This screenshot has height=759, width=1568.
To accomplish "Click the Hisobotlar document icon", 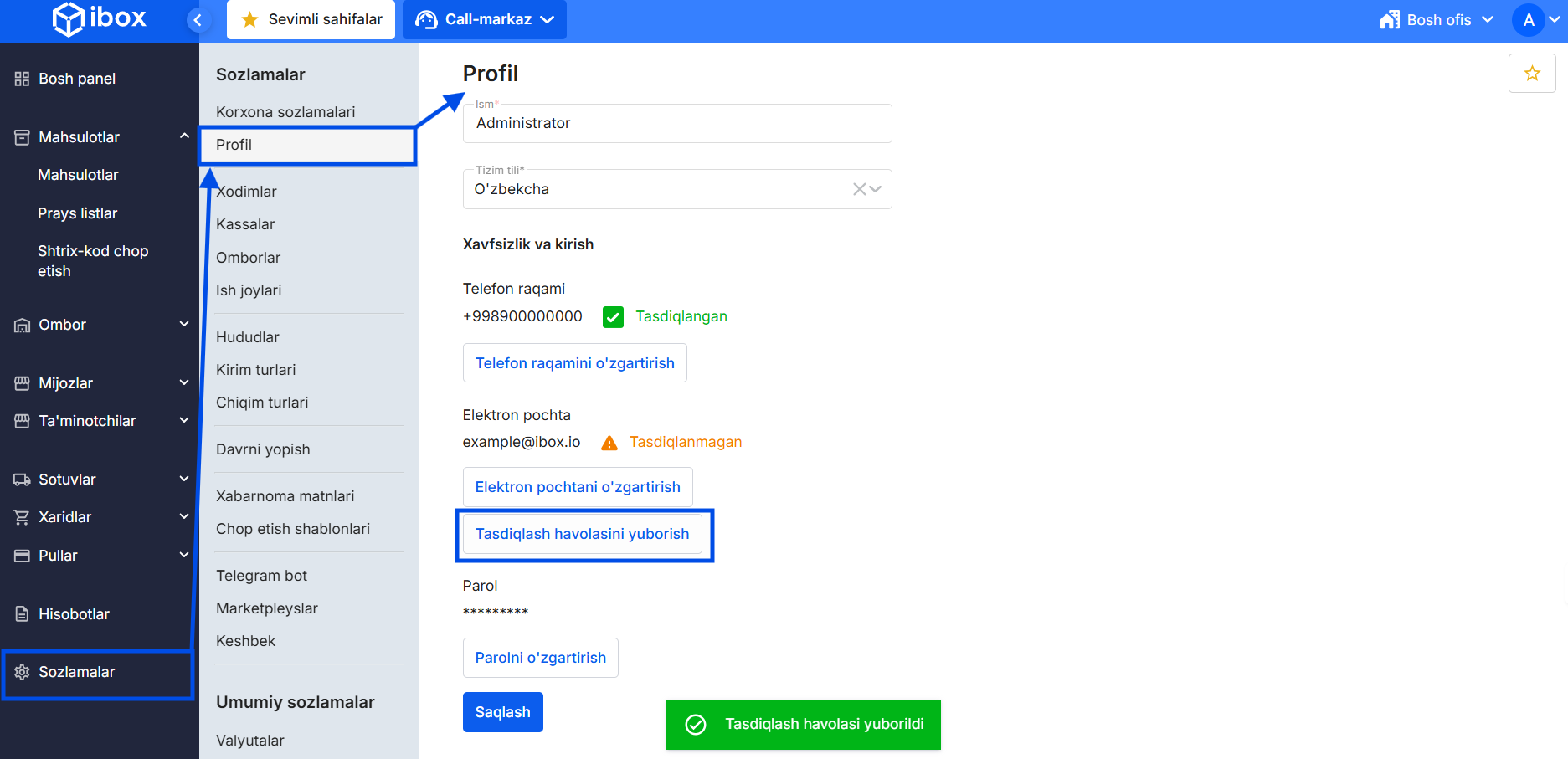I will tap(22, 614).
